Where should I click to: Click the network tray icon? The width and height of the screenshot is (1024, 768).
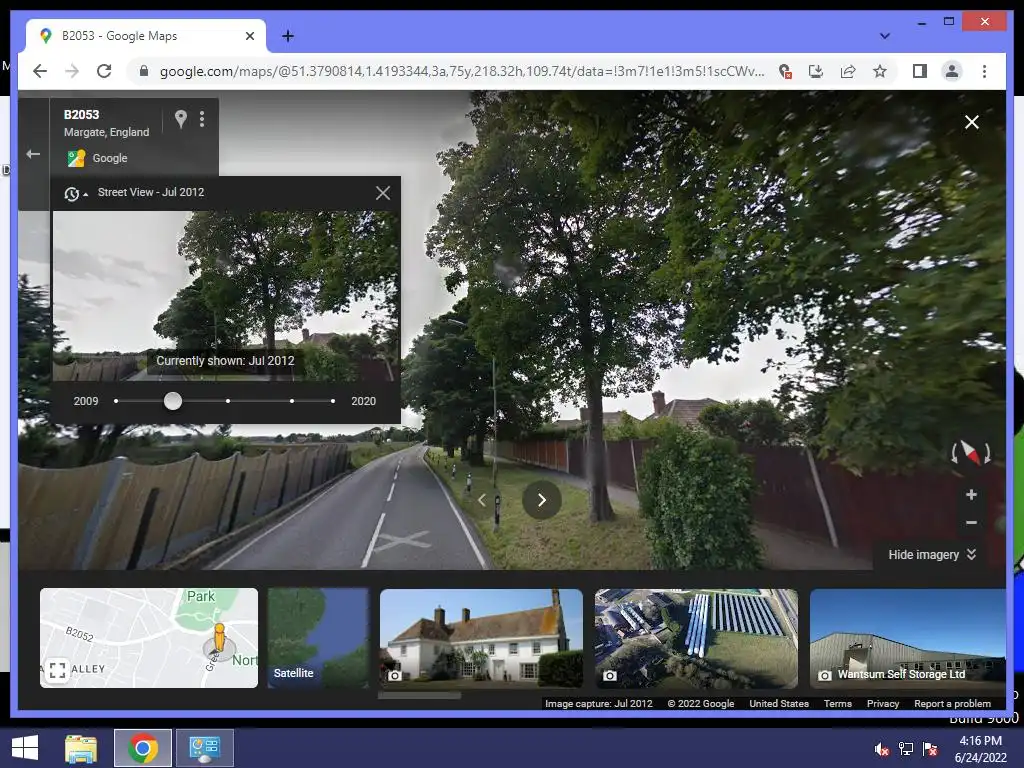[x=906, y=749]
